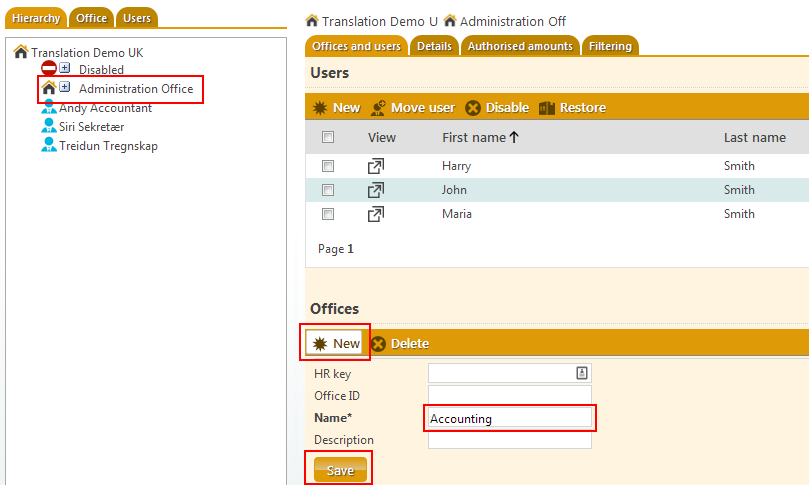Click the breadcrumb home icon for Administration Office
Screen dimensions: 809x485
click(x=450, y=21)
